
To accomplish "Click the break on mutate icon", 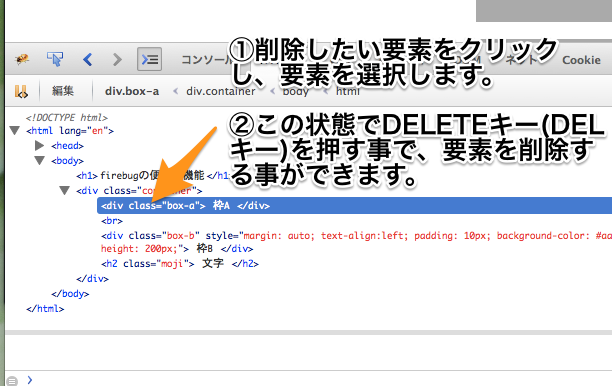I will 21,91.
